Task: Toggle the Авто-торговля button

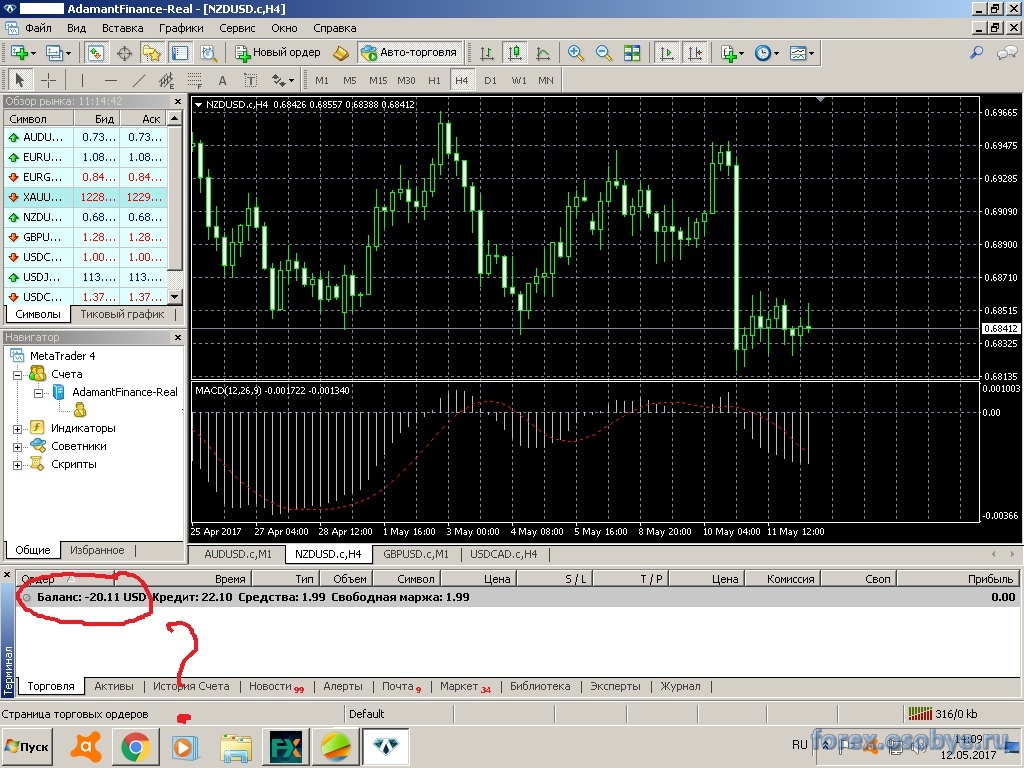Action: (409, 53)
